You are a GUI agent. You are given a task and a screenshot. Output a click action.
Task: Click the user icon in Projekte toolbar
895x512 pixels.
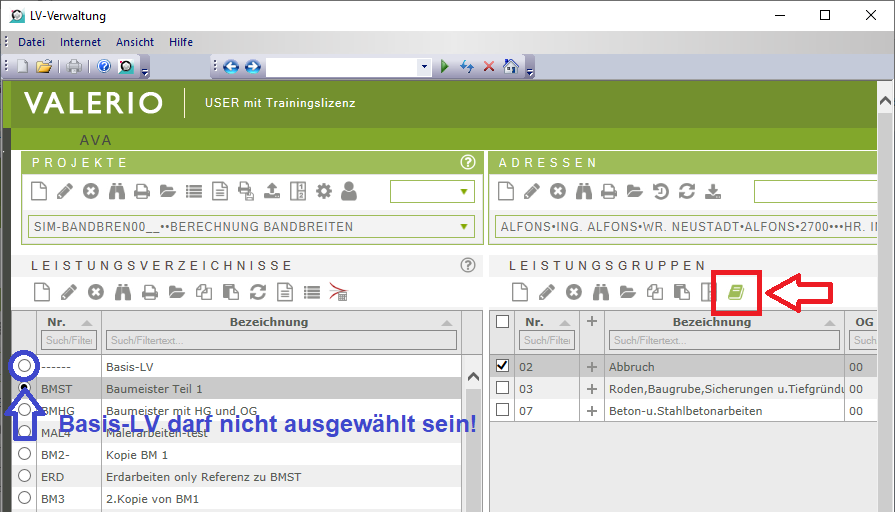point(348,191)
